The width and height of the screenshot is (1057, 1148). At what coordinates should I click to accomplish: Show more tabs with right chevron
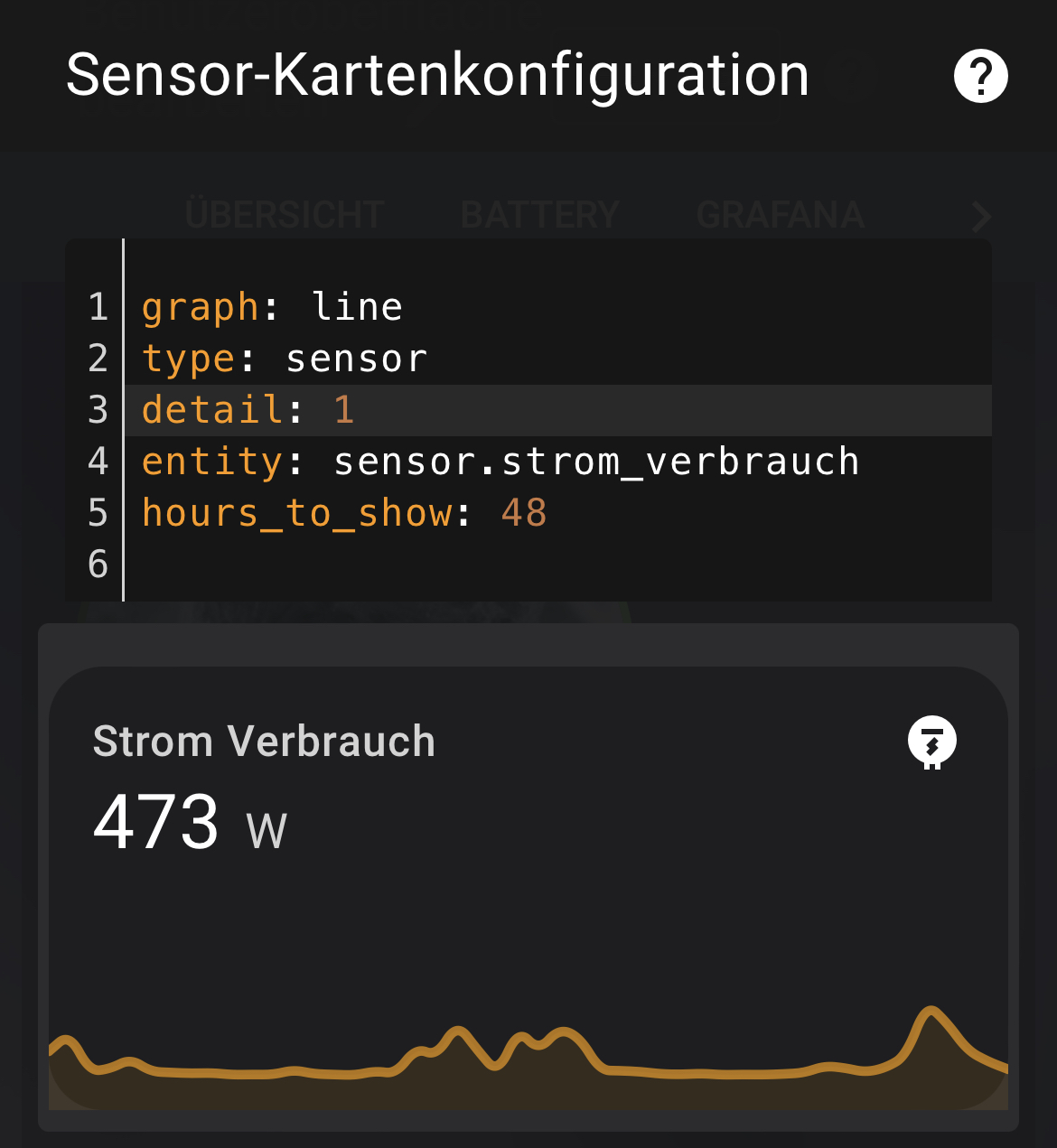pos(981,217)
